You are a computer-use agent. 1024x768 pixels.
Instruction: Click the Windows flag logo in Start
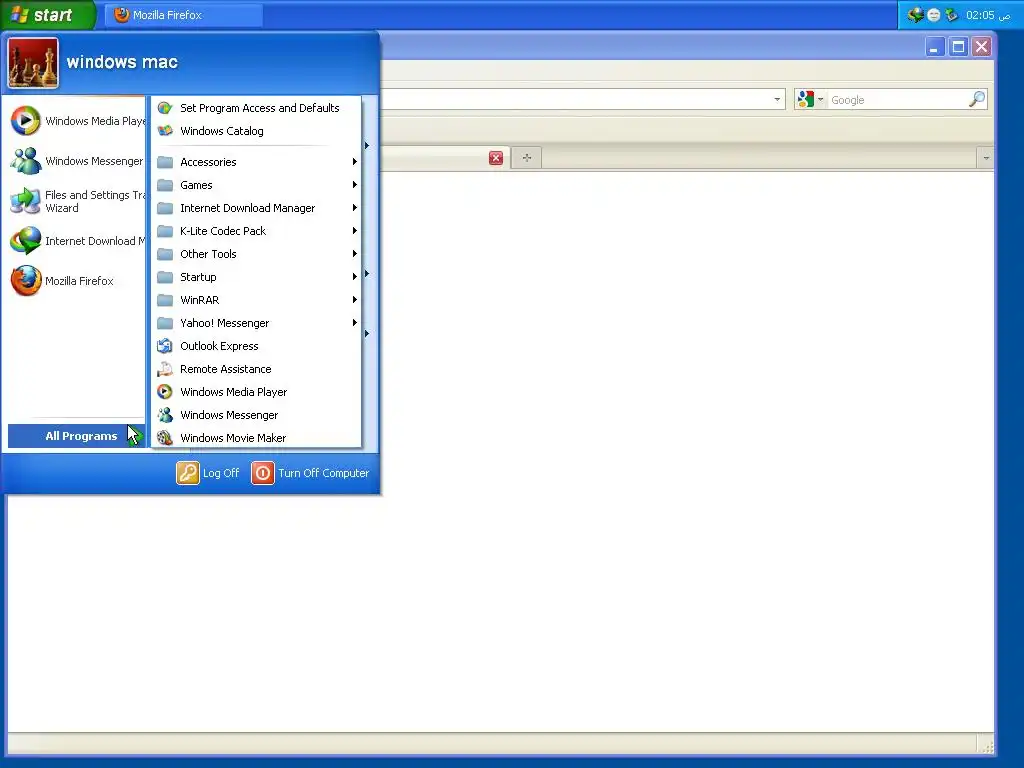20,14
